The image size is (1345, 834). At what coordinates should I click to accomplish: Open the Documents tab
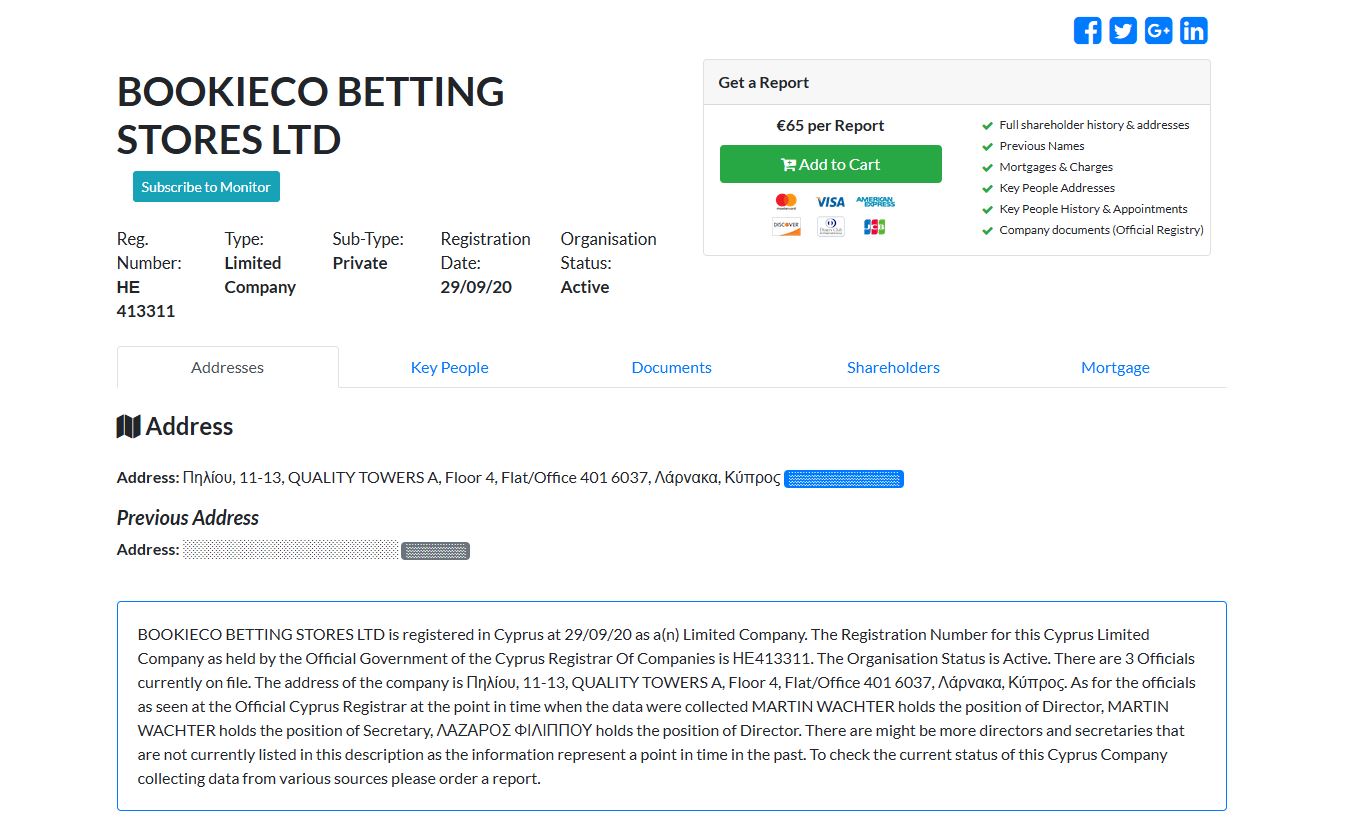click(x=671, y=367)
